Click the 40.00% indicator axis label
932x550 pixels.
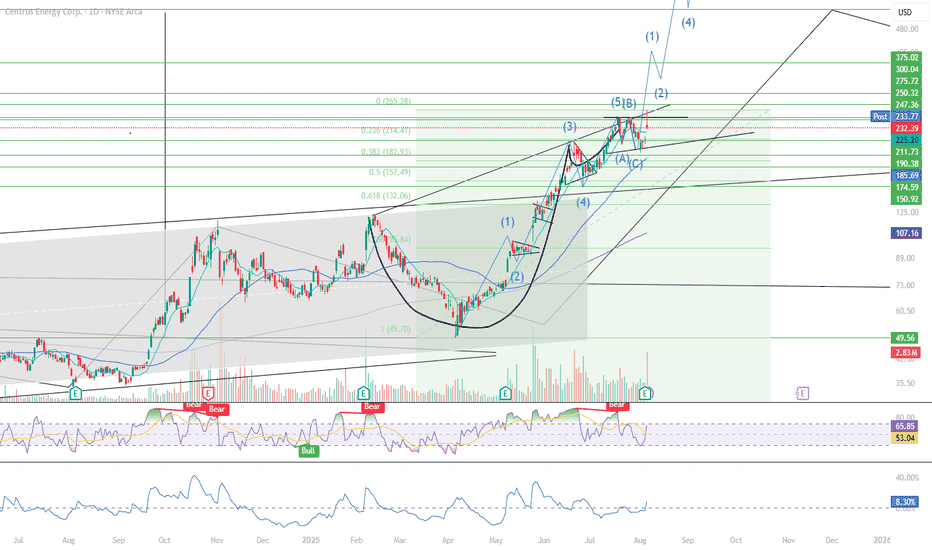[x=907, y=478]
